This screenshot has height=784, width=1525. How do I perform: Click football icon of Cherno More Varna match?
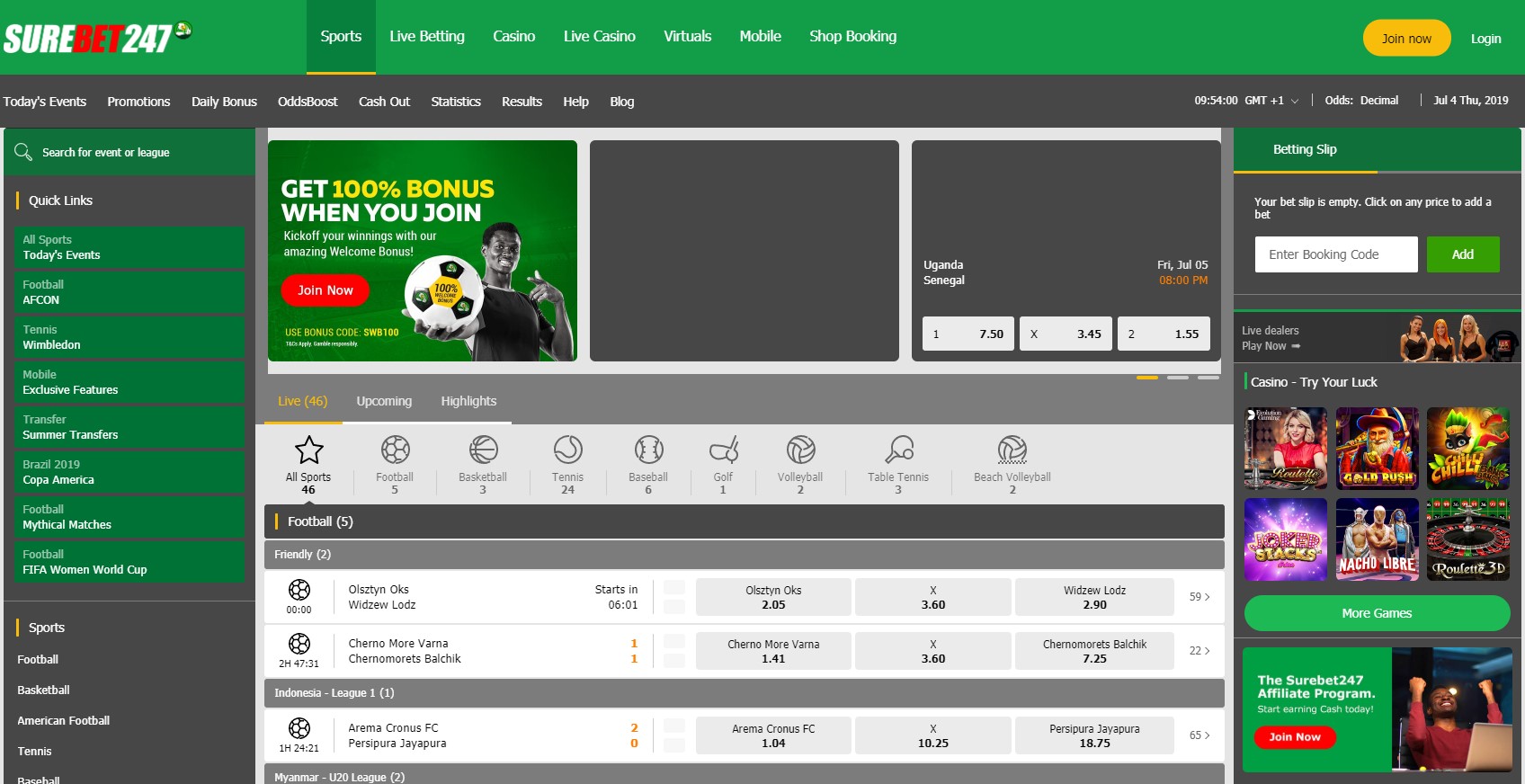click(x=299, y=644)
